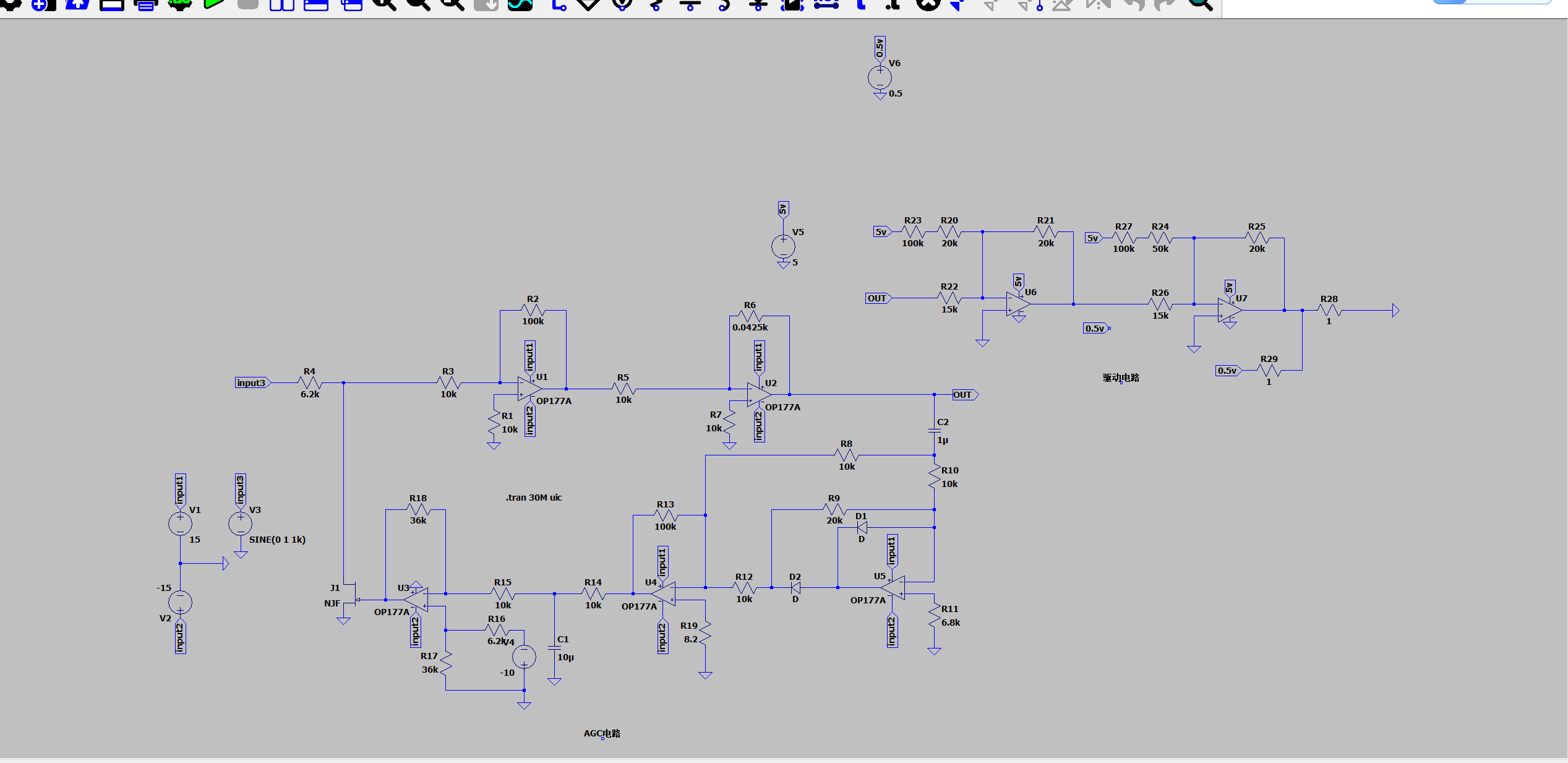Viewport: 1568px width, 763px height.
Task: Click the floating 0.5v label below U6
Action: pos(1095,329)
